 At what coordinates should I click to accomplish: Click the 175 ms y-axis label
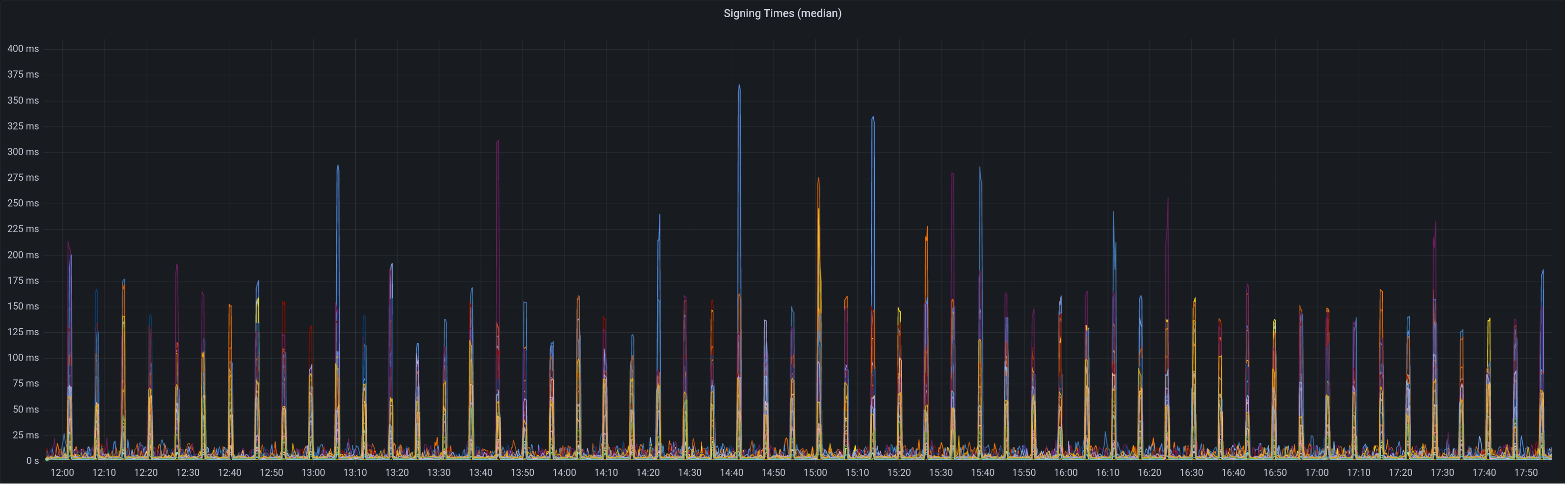23,281
